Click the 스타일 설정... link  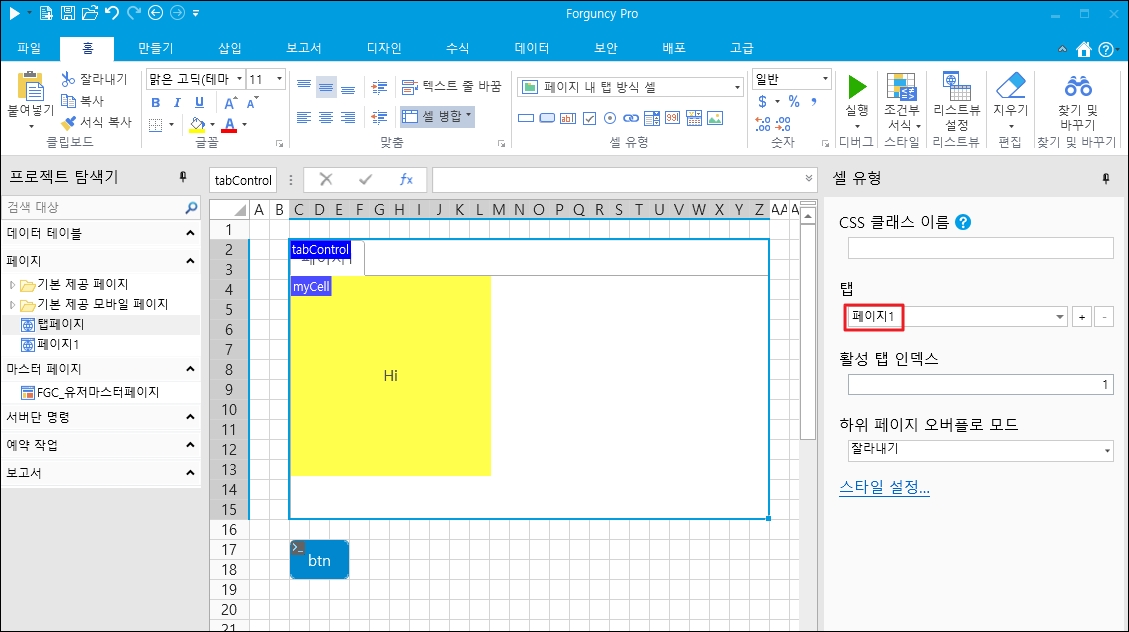[x=884, y=488]
